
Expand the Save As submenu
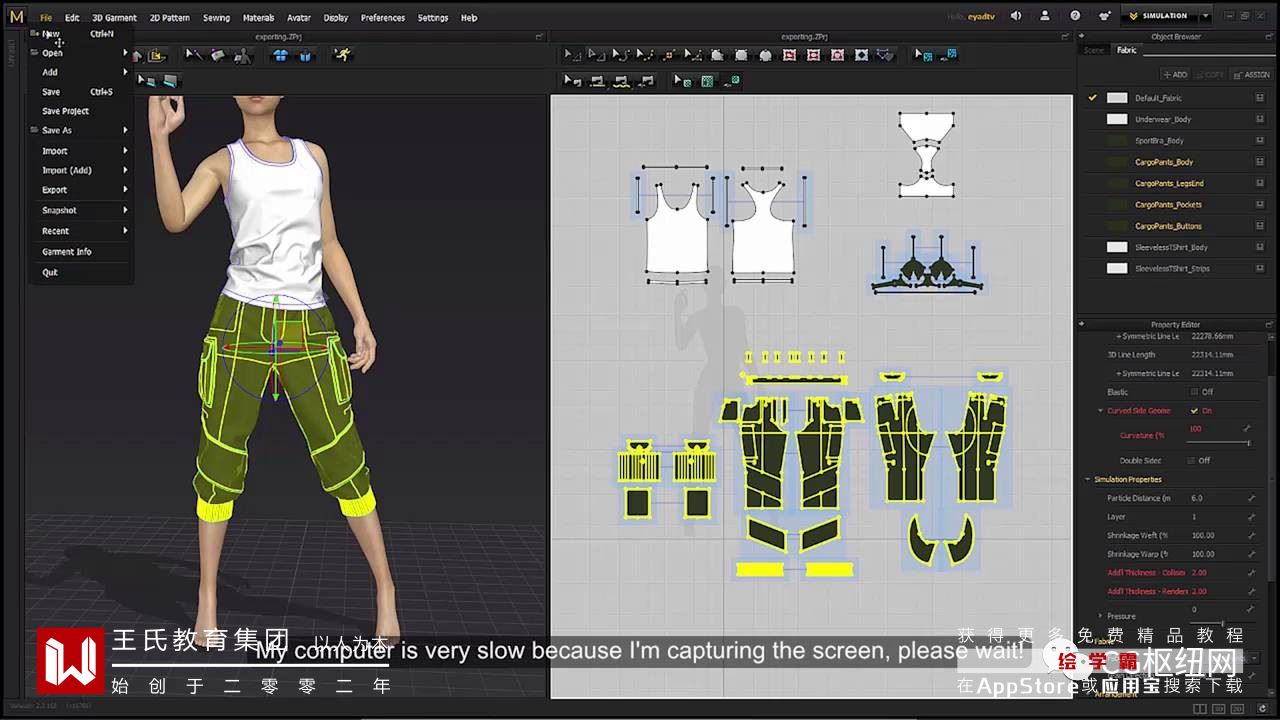coord(126,131)
